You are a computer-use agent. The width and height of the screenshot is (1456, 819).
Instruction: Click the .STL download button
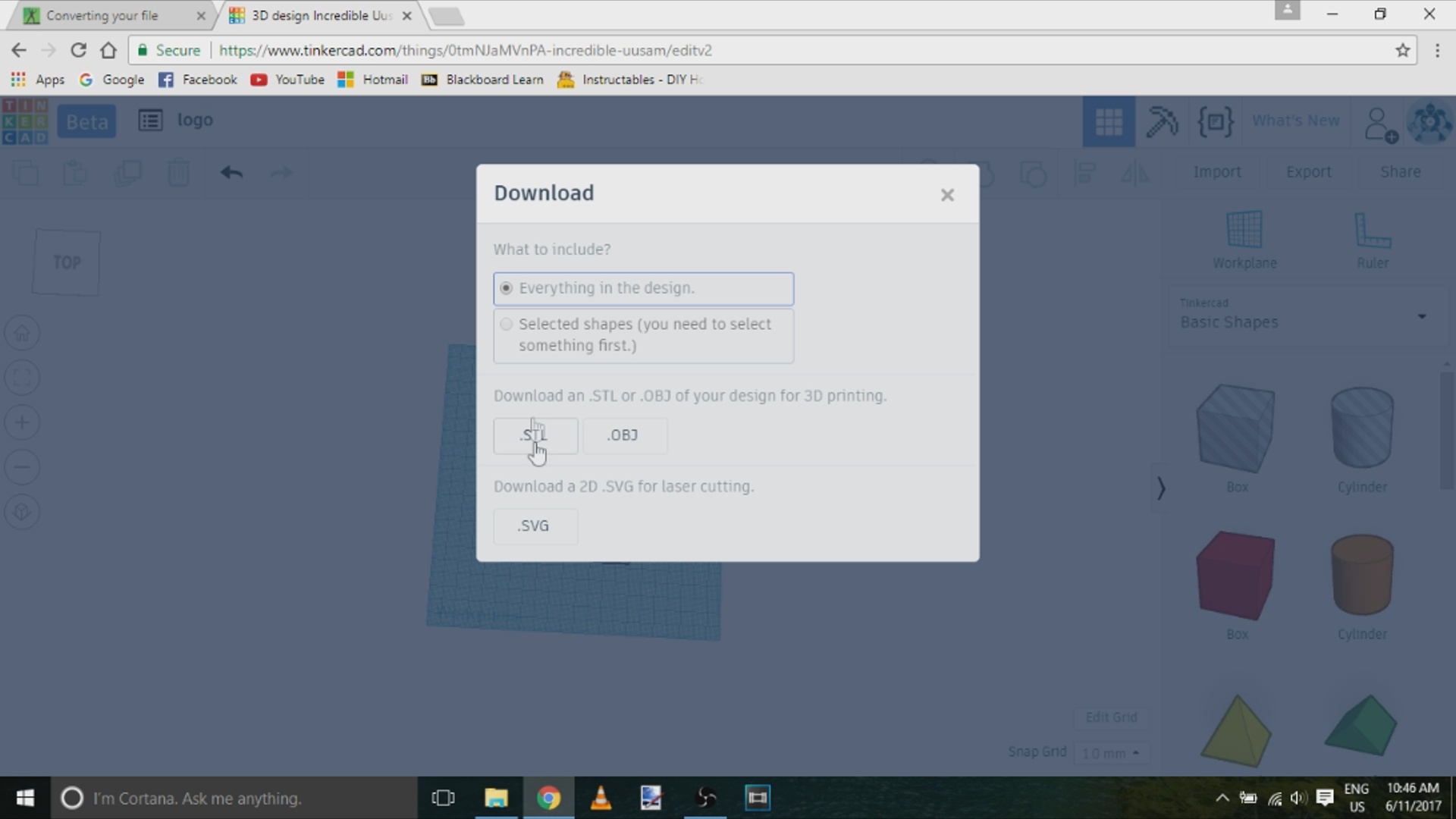pos(535,435)
